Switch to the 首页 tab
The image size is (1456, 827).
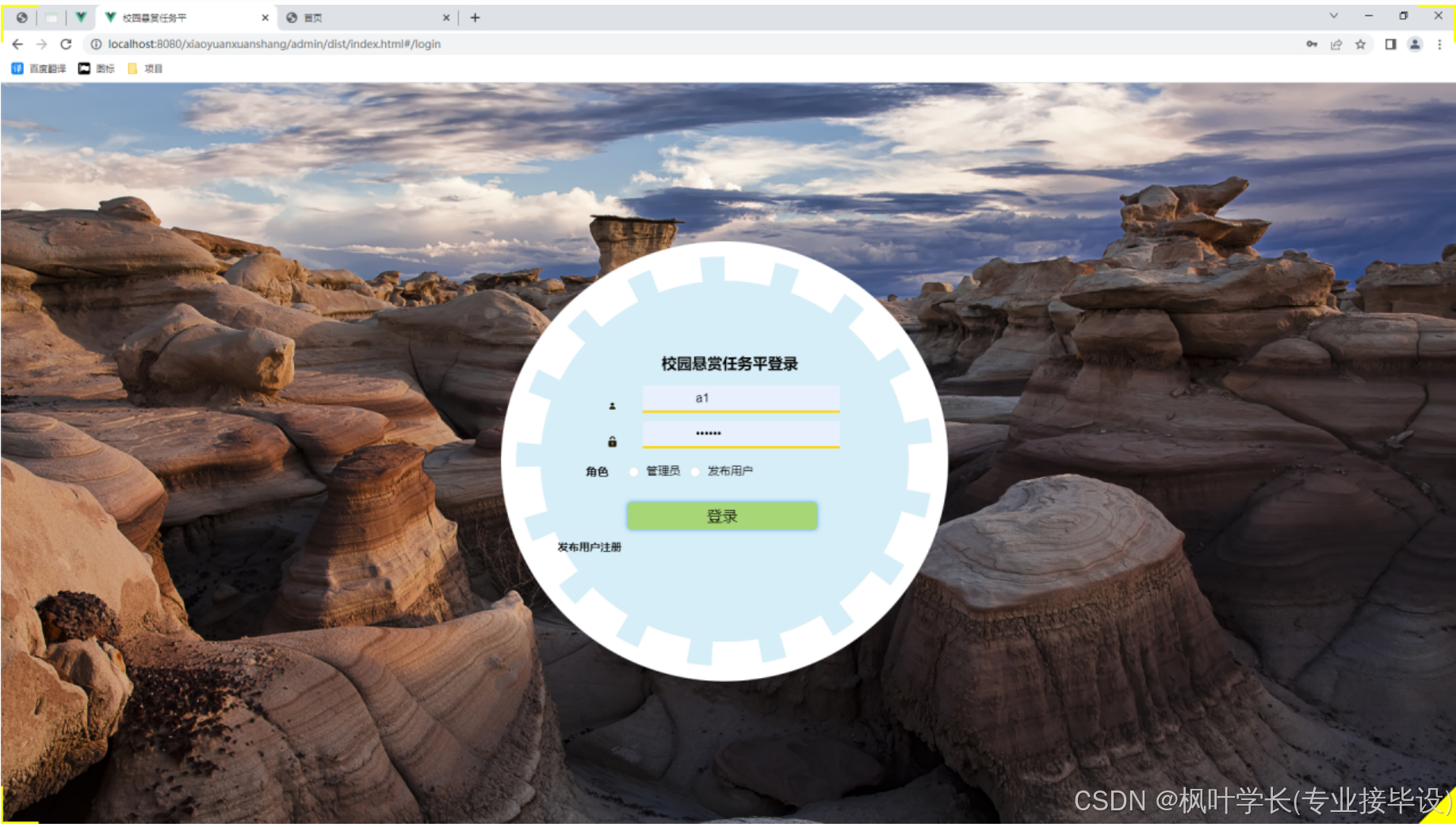(368, 17)
